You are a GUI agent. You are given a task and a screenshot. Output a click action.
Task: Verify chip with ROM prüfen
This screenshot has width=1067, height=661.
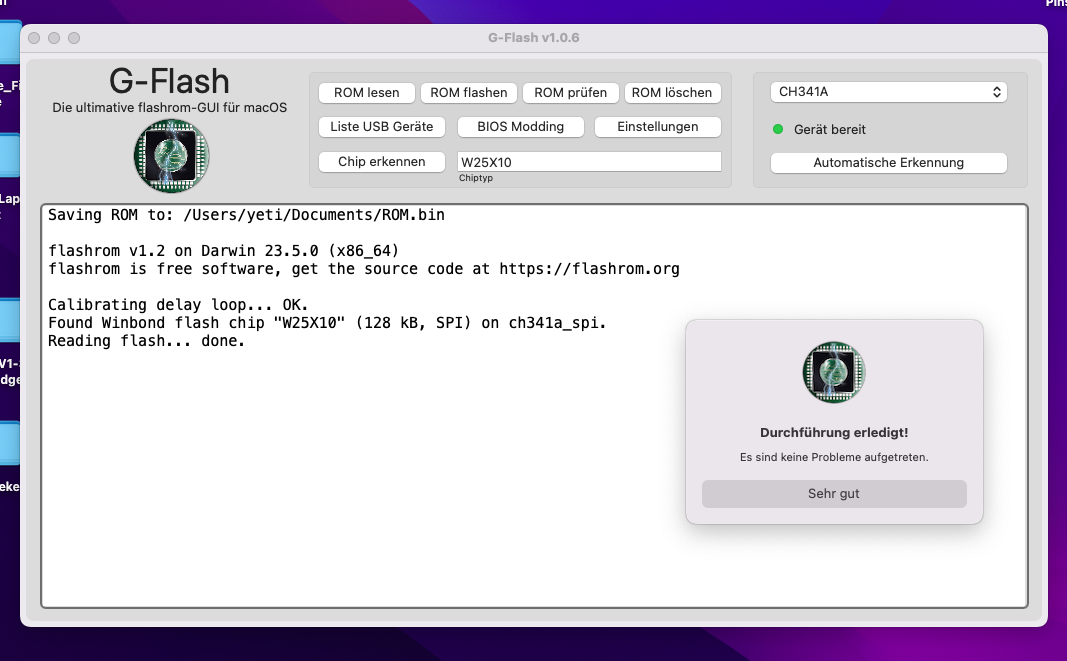(x=570, y=93)
